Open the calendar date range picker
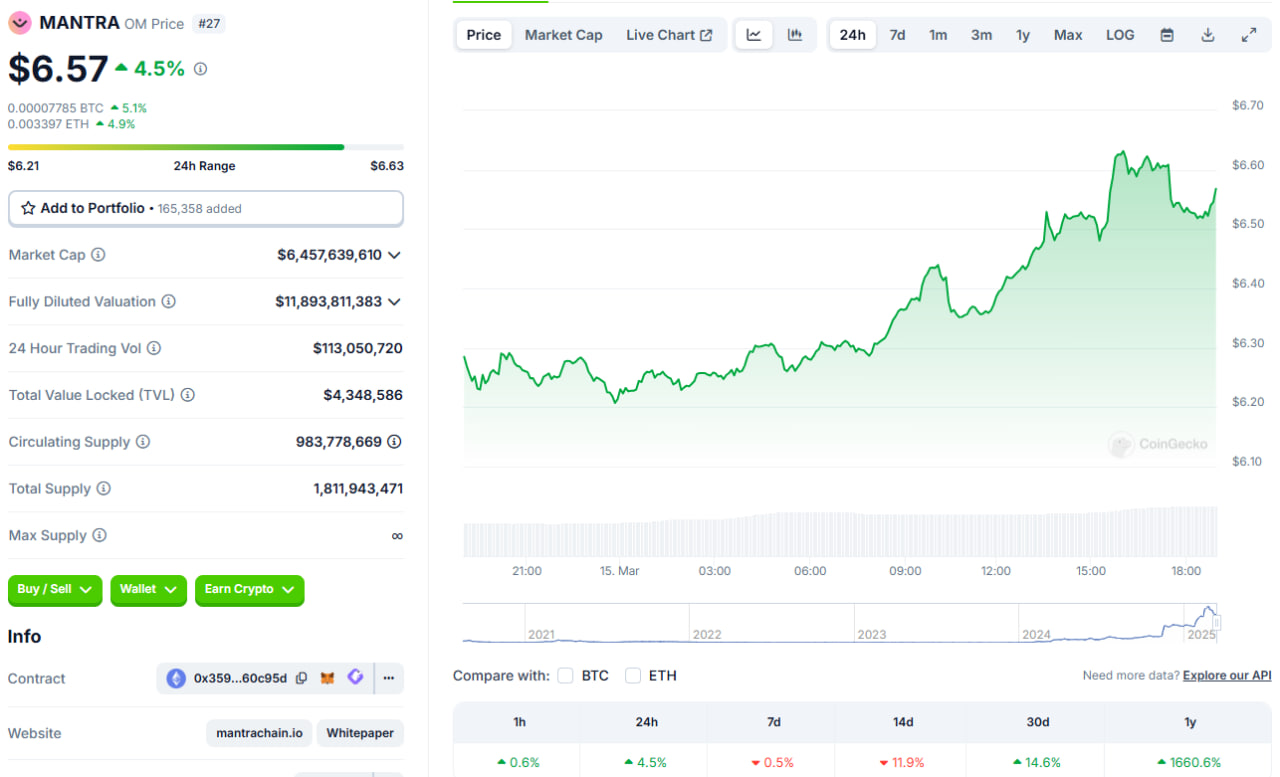Screen dimensions: 1280x777 coord(1167,35)
